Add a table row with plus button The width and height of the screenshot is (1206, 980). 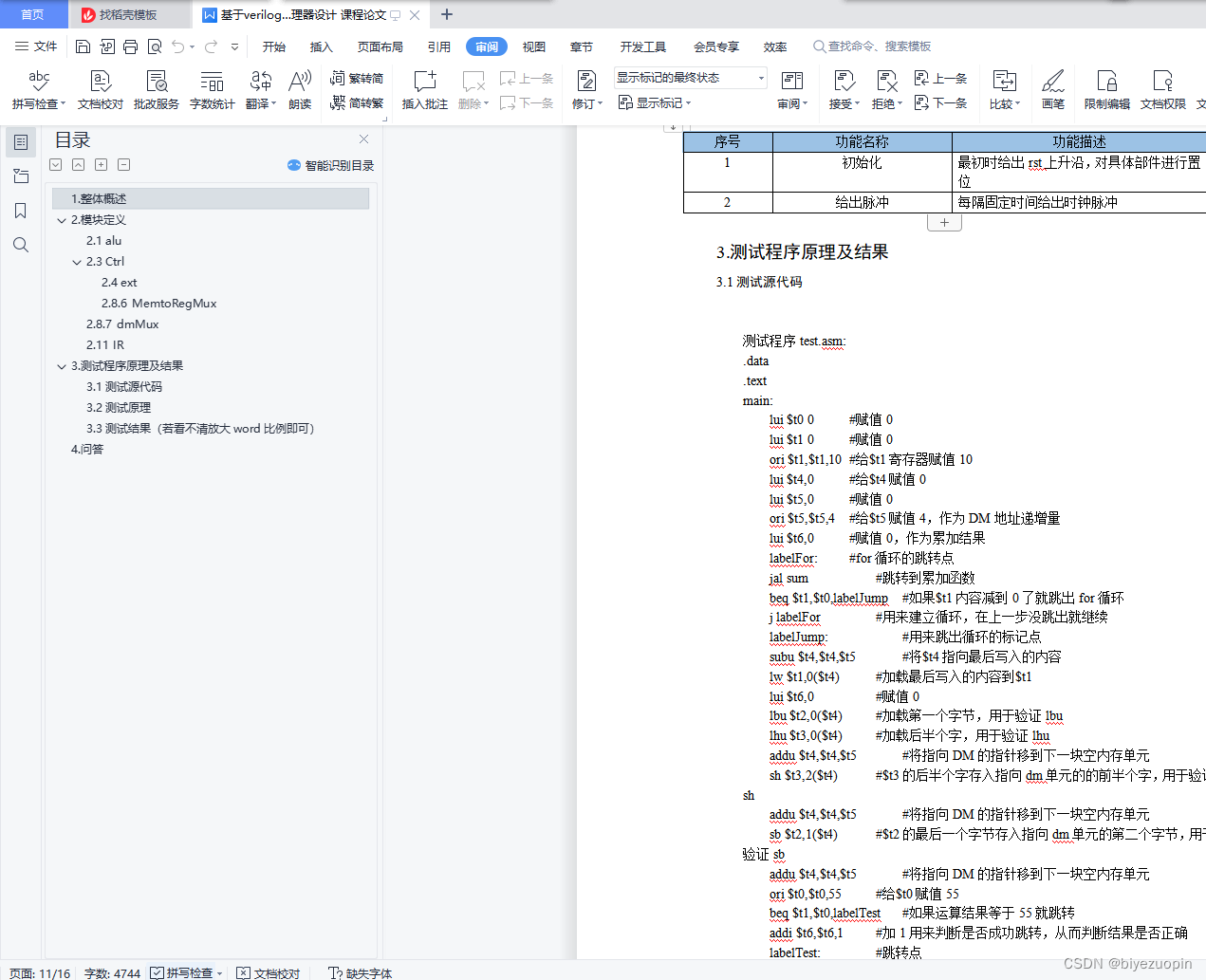(x=944, y=222)
